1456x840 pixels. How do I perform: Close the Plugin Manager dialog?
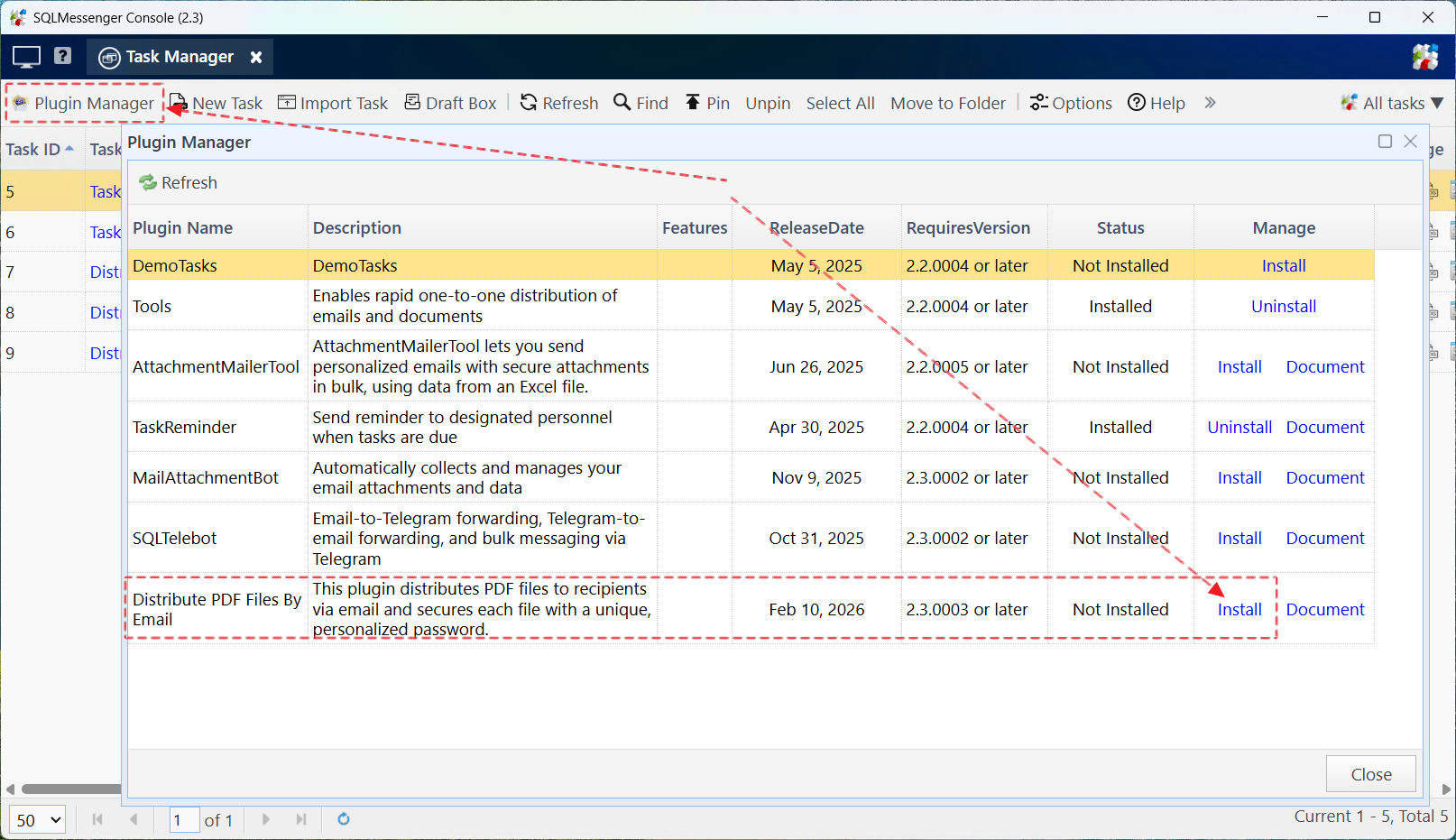(x=1370, y=773)
